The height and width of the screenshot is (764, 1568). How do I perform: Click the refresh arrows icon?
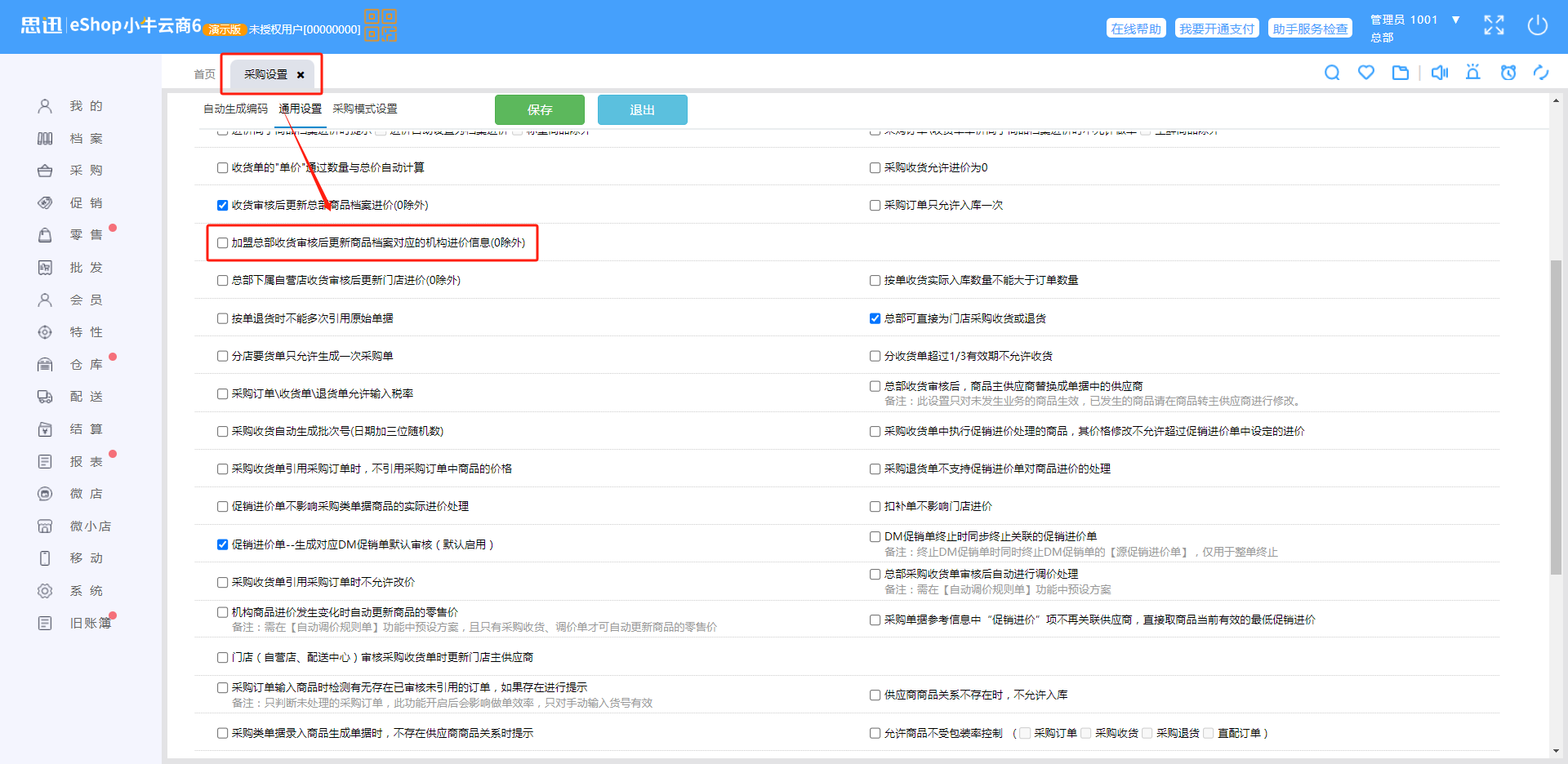coord(1541,73)
